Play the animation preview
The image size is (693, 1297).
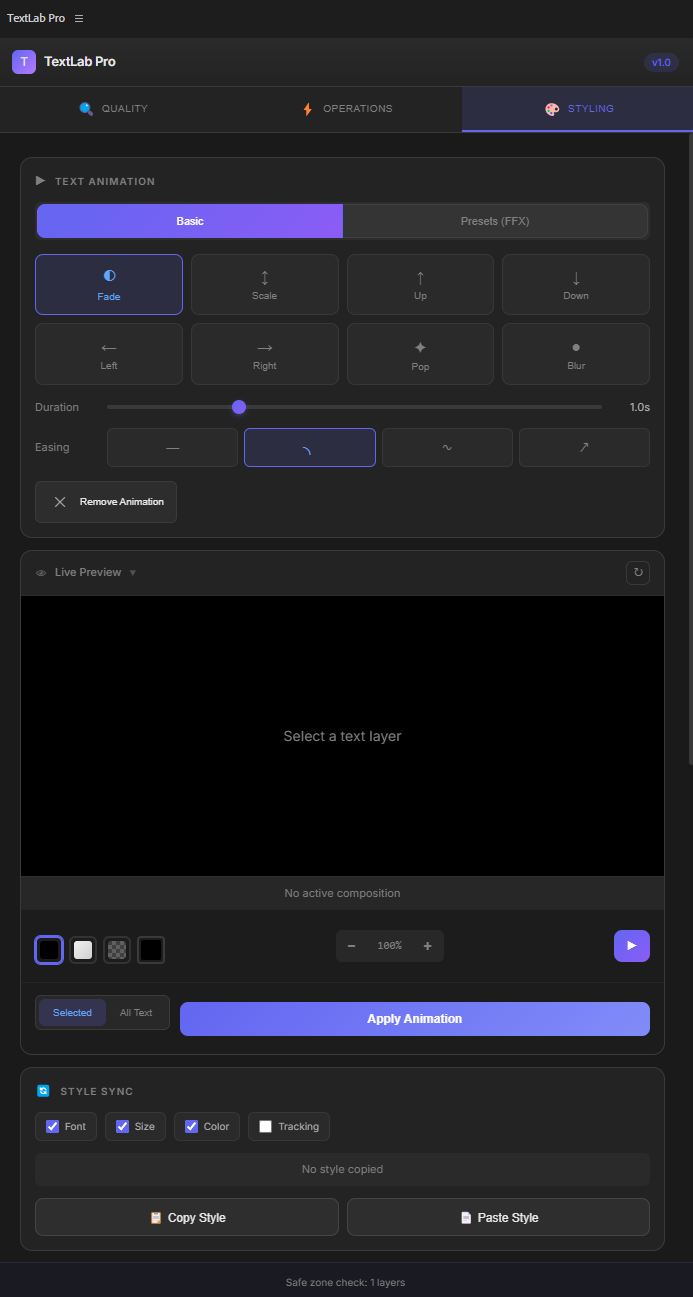point(632,946)
